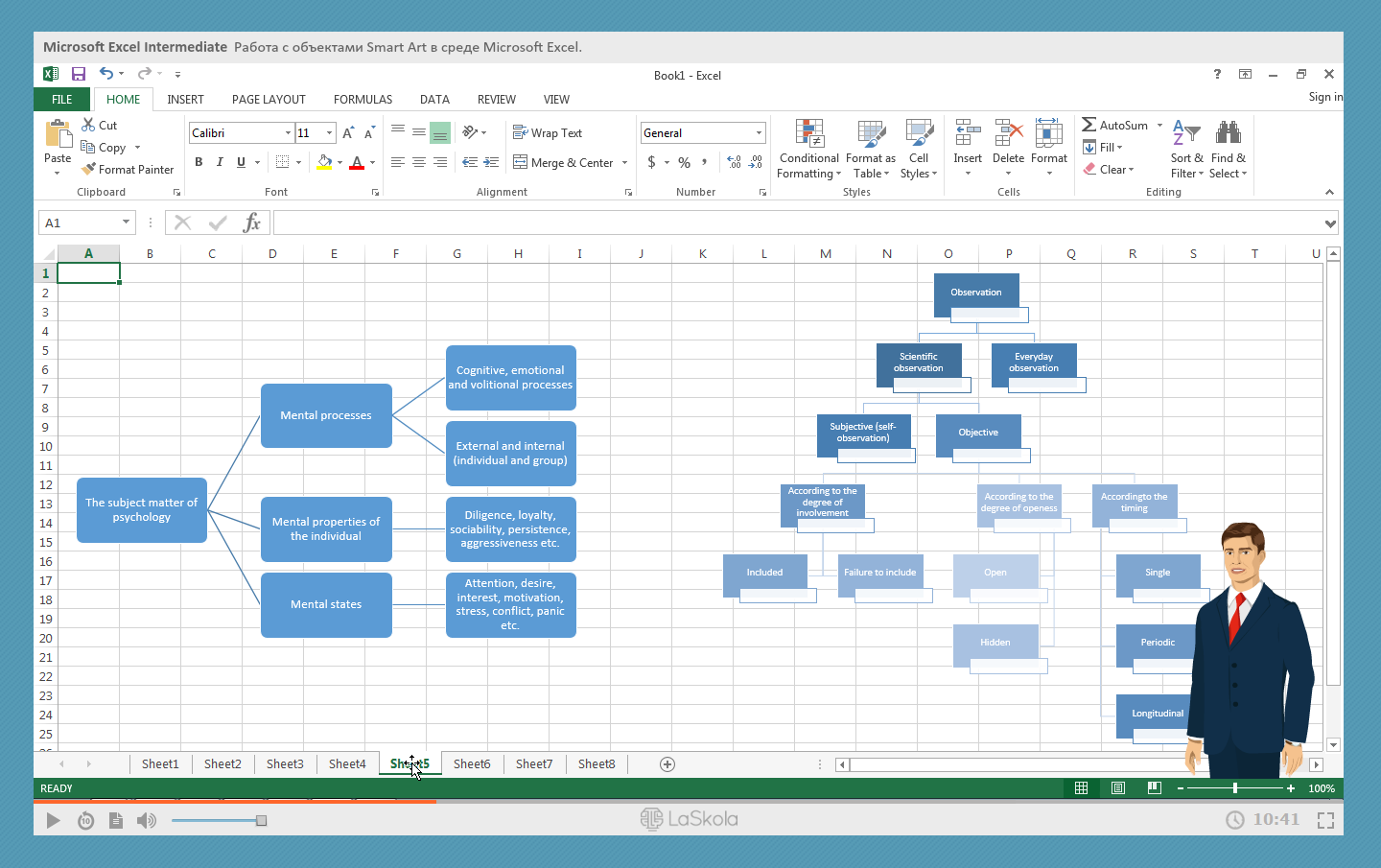Toggle Italic formatting
The width and height of the screenshot is (1381, 868).
[220, 162]
